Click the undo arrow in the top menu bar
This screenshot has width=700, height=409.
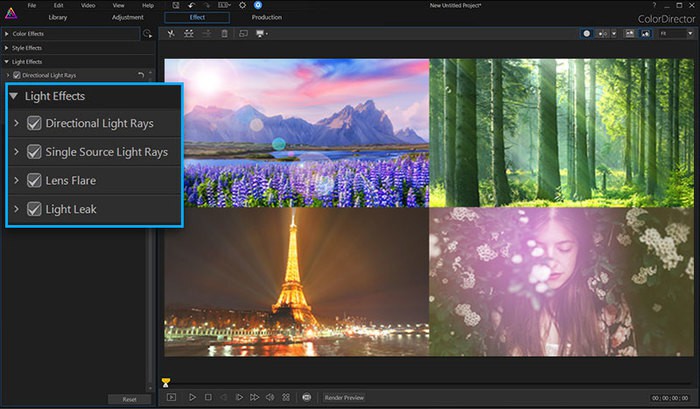(x=191, y=6)
